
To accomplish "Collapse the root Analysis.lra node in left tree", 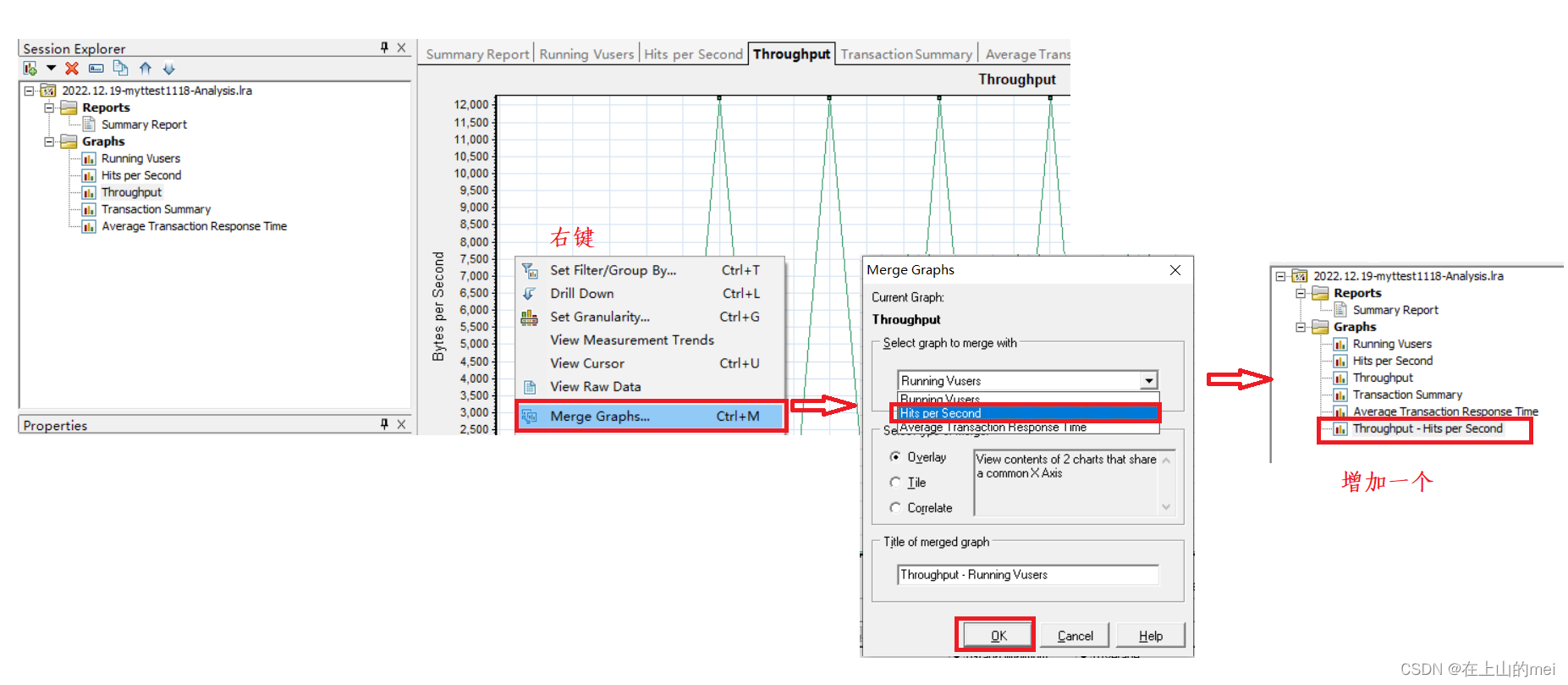I will [29, 91].
